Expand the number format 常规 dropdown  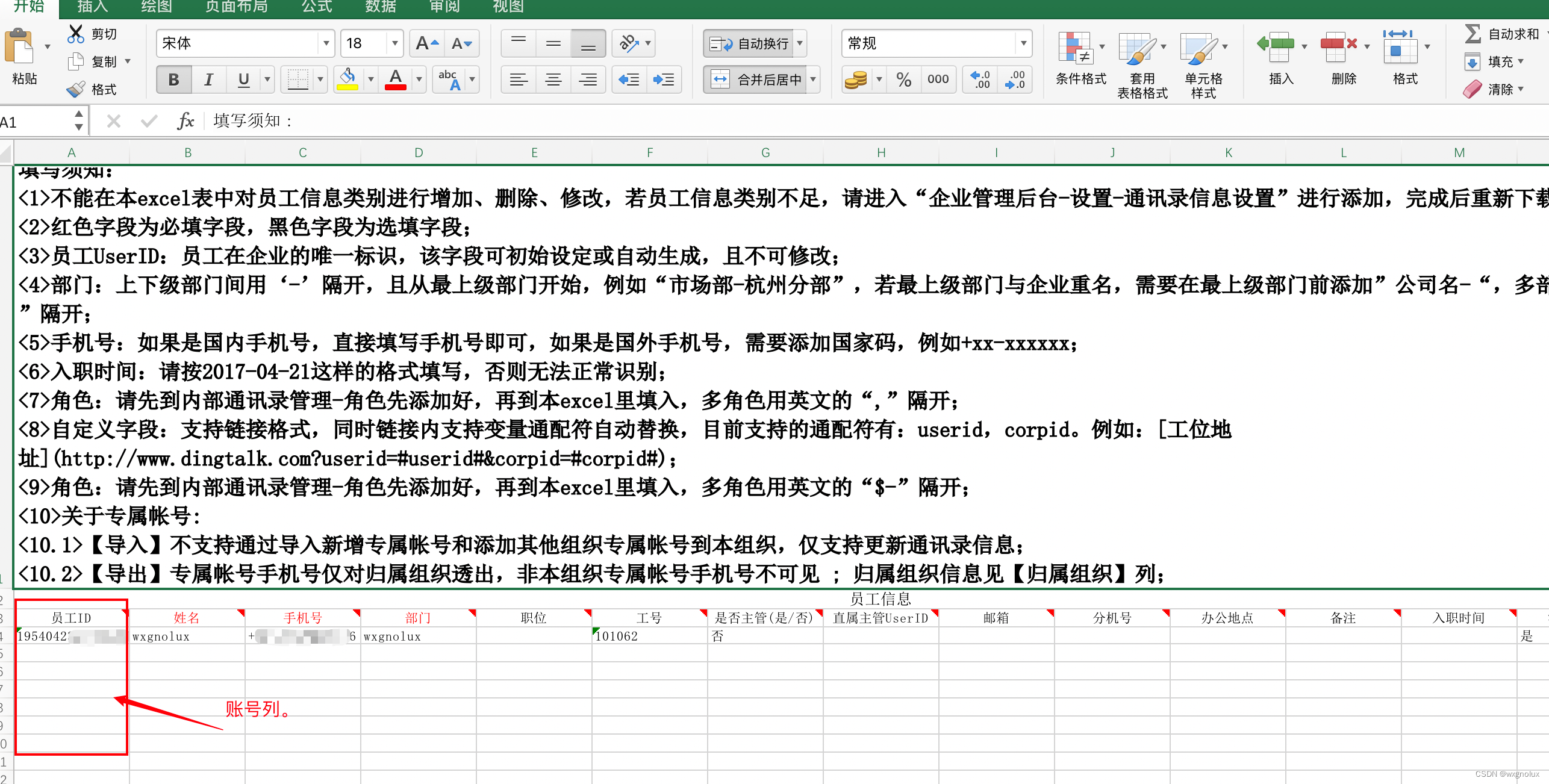coord(1023,43)
